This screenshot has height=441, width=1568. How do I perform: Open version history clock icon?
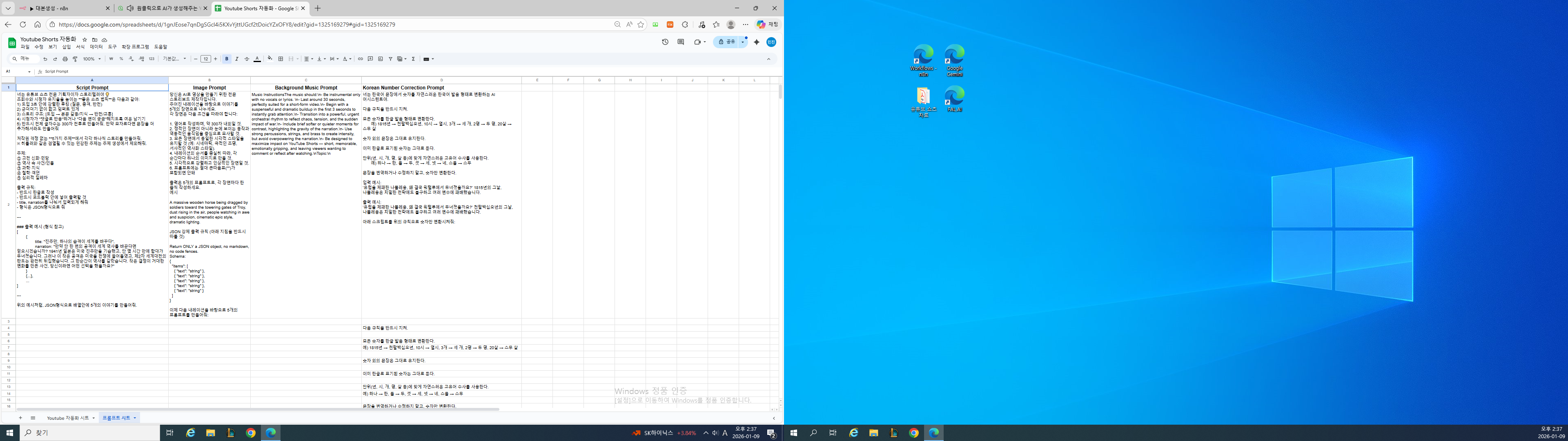point(665,42)
